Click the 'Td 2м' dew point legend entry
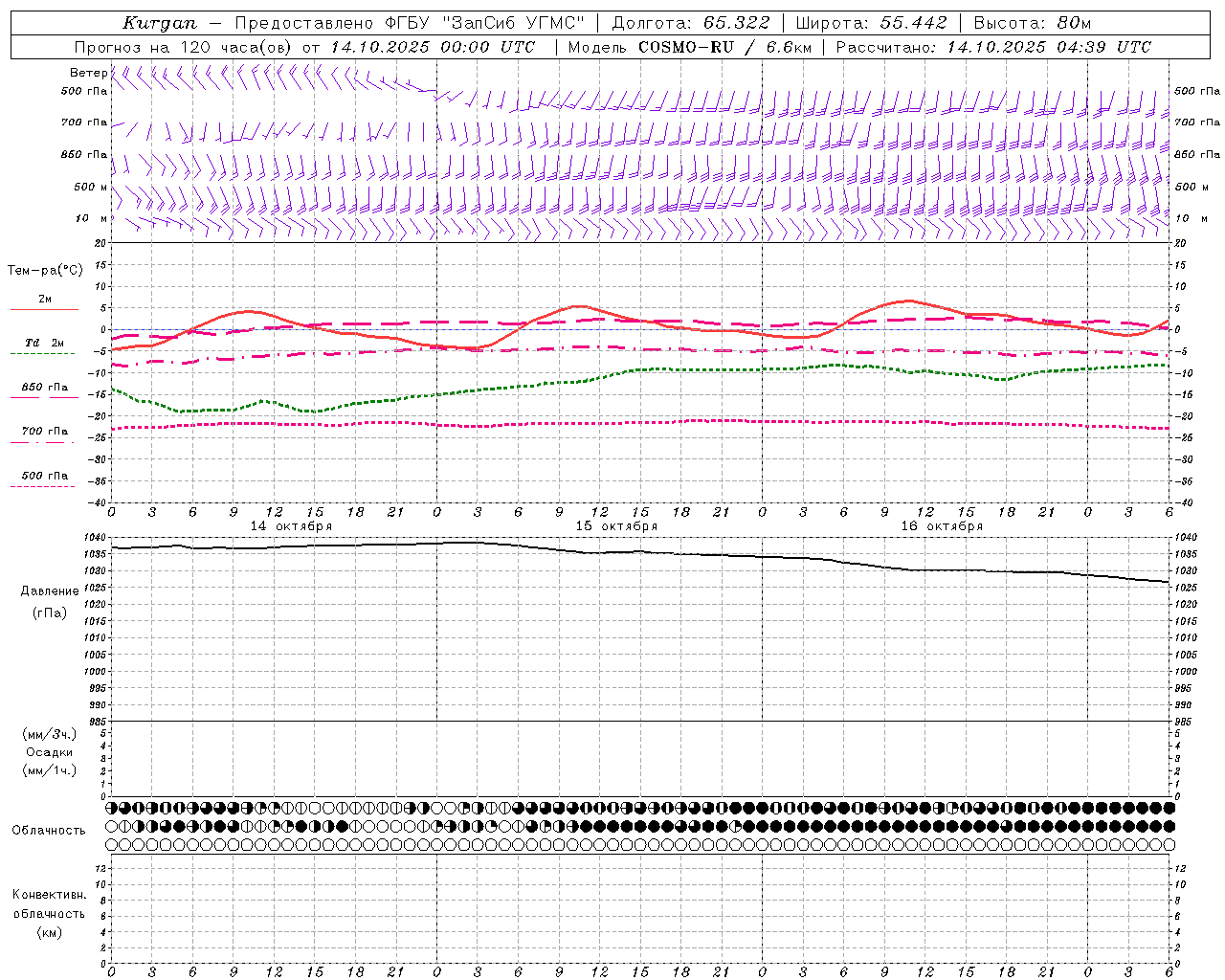Viewport: 1225px width, 980px height. (44, 343)
